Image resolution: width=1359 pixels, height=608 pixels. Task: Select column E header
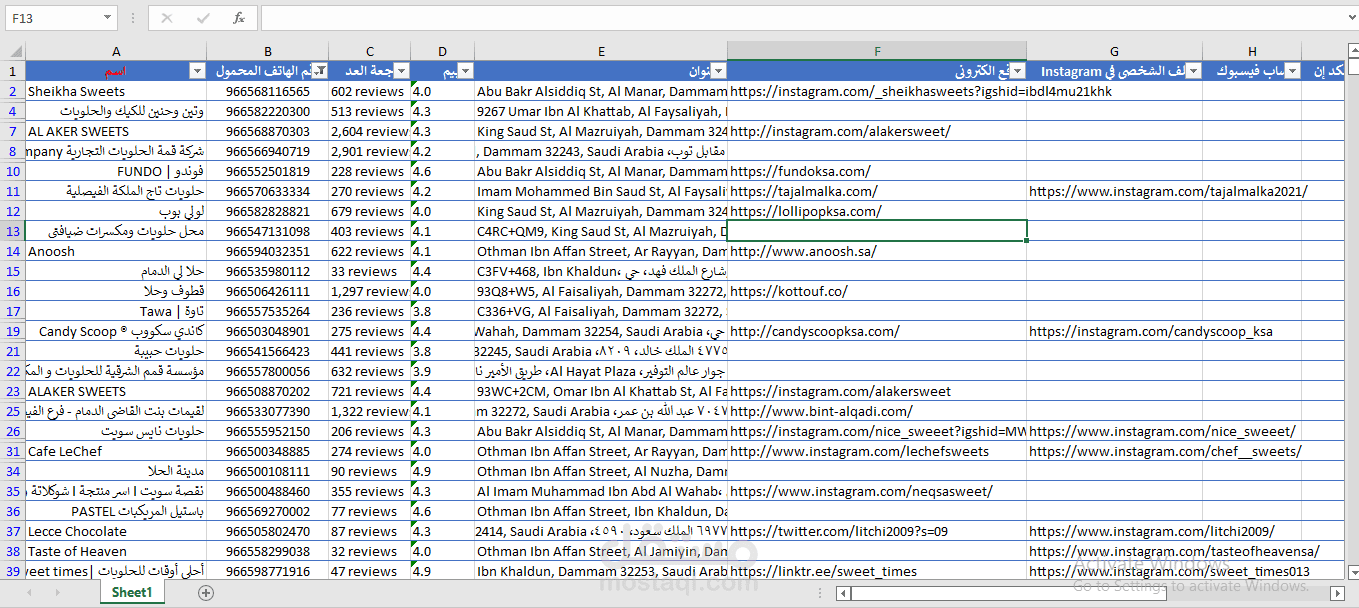pos(601,51)
